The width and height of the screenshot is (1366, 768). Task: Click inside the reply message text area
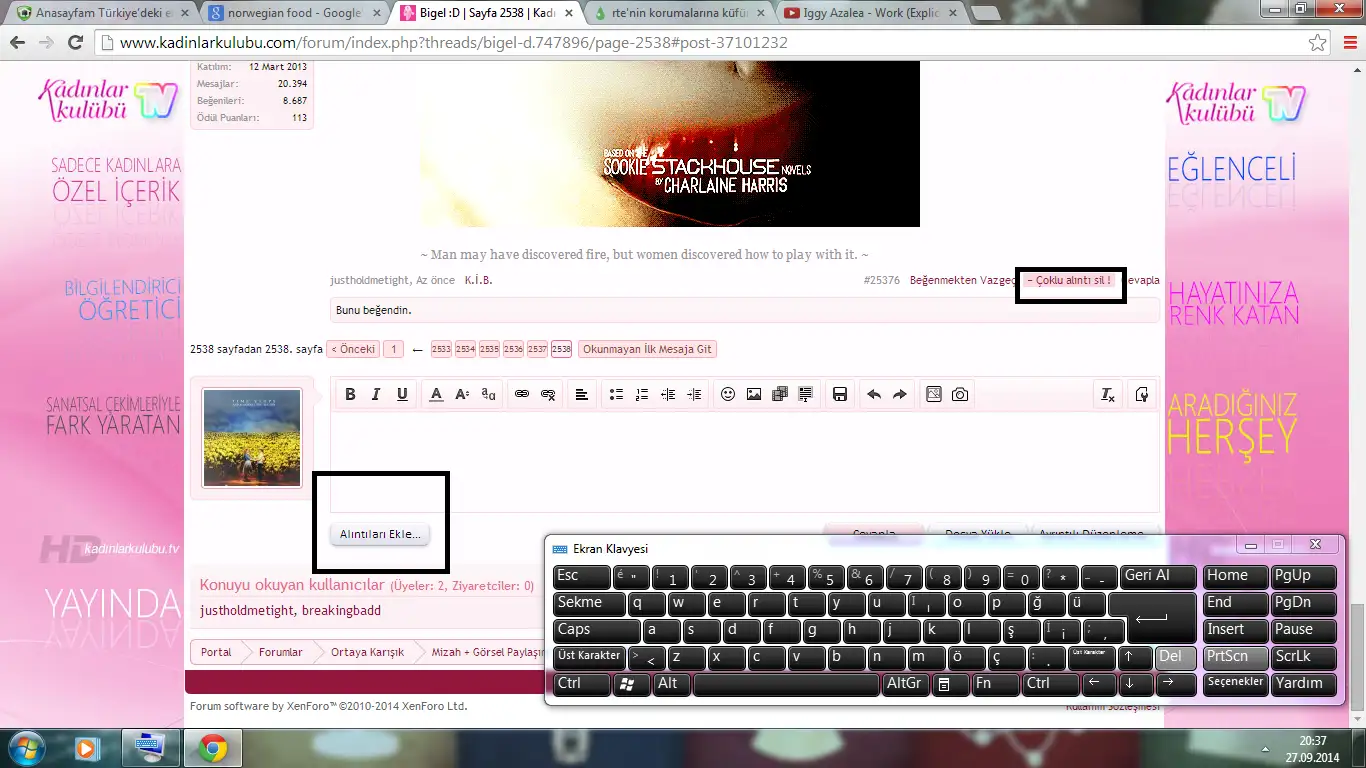pos(745,462)
